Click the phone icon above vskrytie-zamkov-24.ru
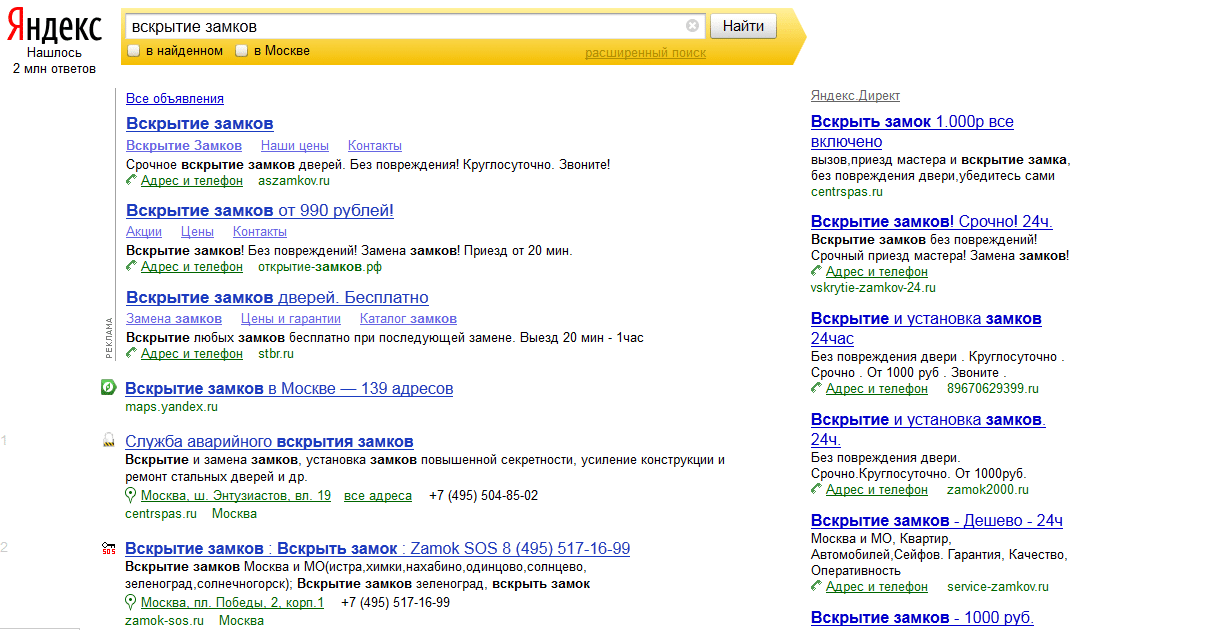 click(816, 271)
